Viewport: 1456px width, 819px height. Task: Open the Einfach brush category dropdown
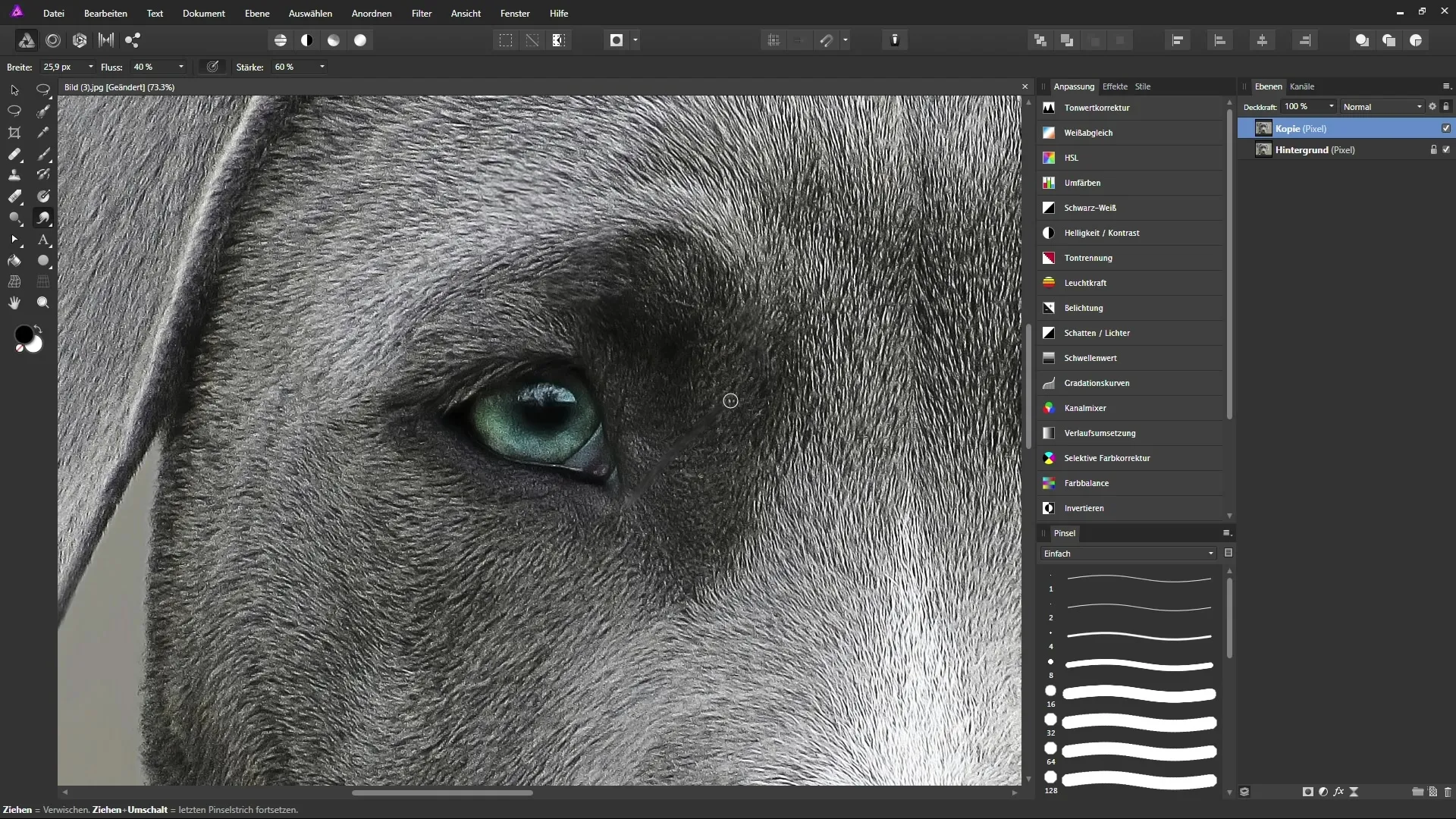tap(1128, 554)
